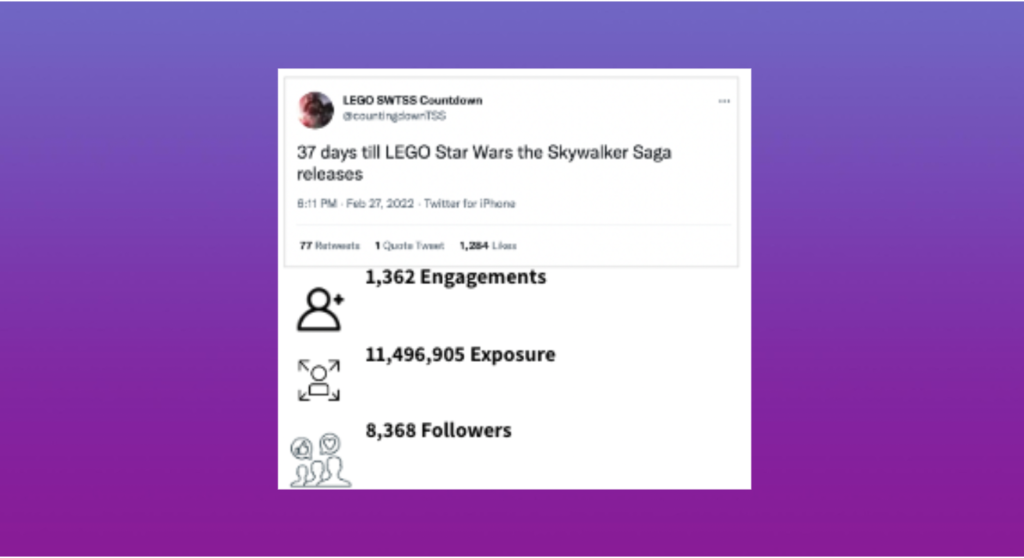The width and height of the screenshot is (1024, 558).
Task: View the 1,284 Likes list
Action: point(488,246)
